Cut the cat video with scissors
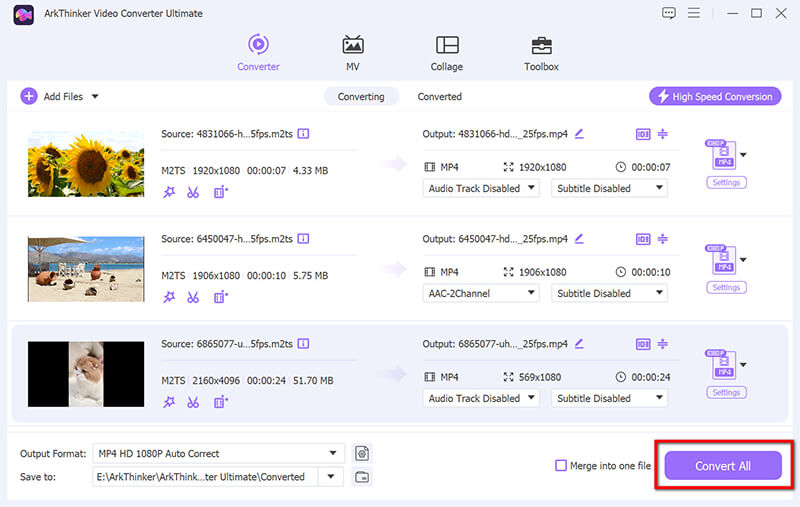The width and height of the screenshot is (800, 507). (193, 402)
